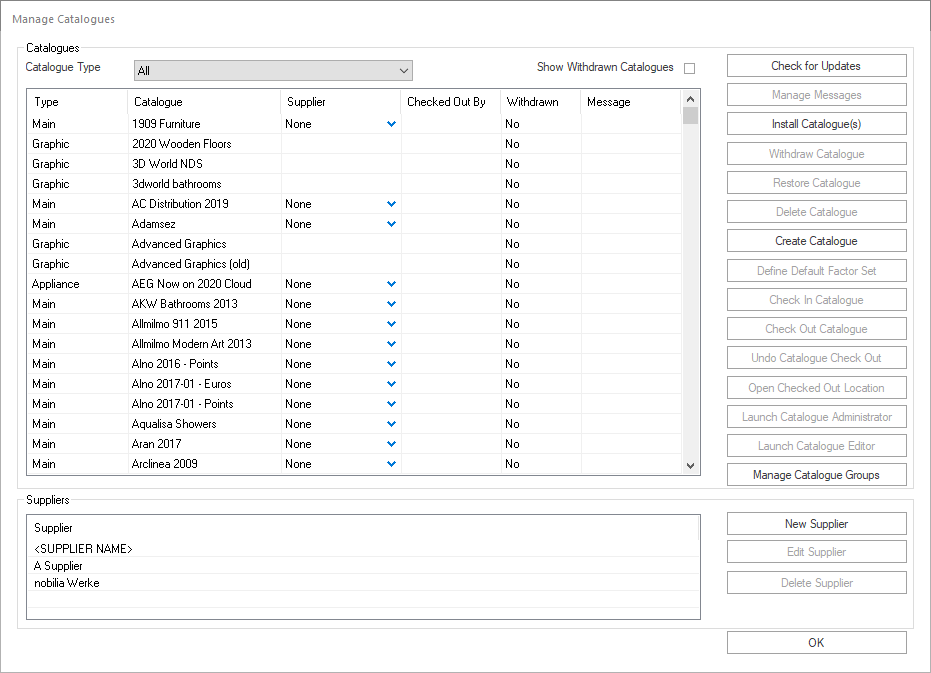Expand supplier dropdown for 1909 Furniture
This screenshot has width=931, height=673.
391,124
